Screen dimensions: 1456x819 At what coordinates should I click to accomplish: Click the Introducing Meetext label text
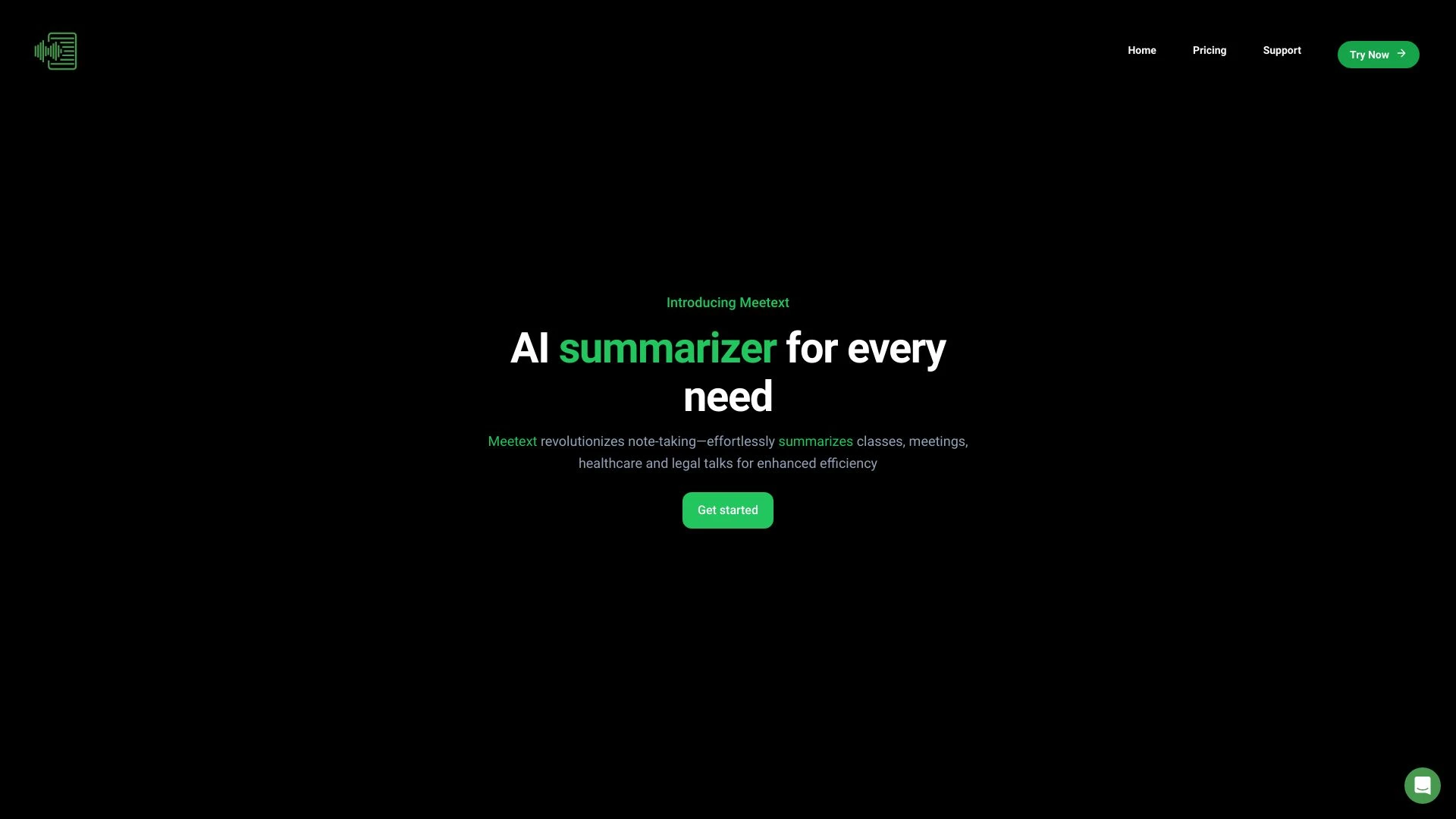(x=728, y=302)
